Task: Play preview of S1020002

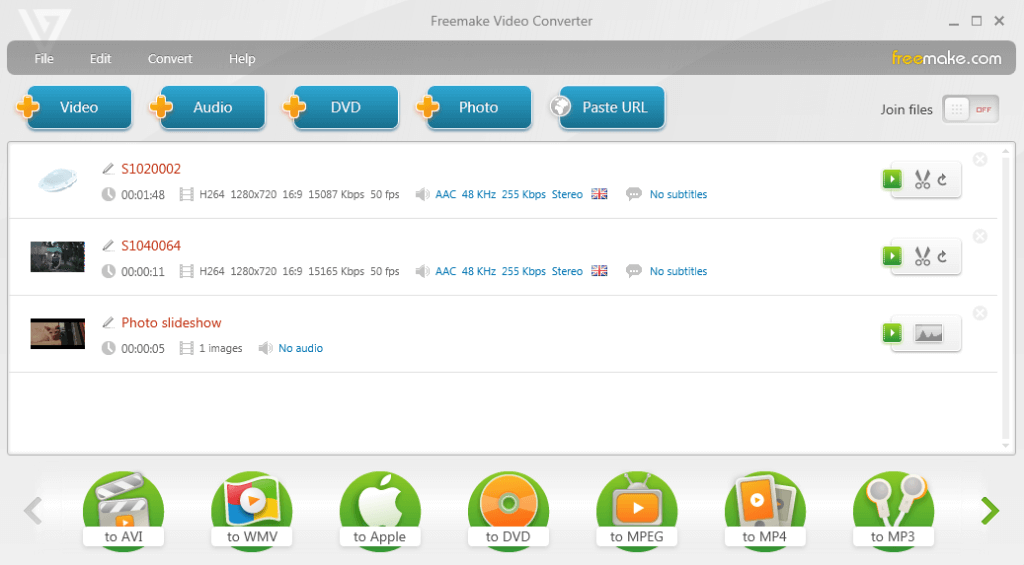Action: pos(892,179)
